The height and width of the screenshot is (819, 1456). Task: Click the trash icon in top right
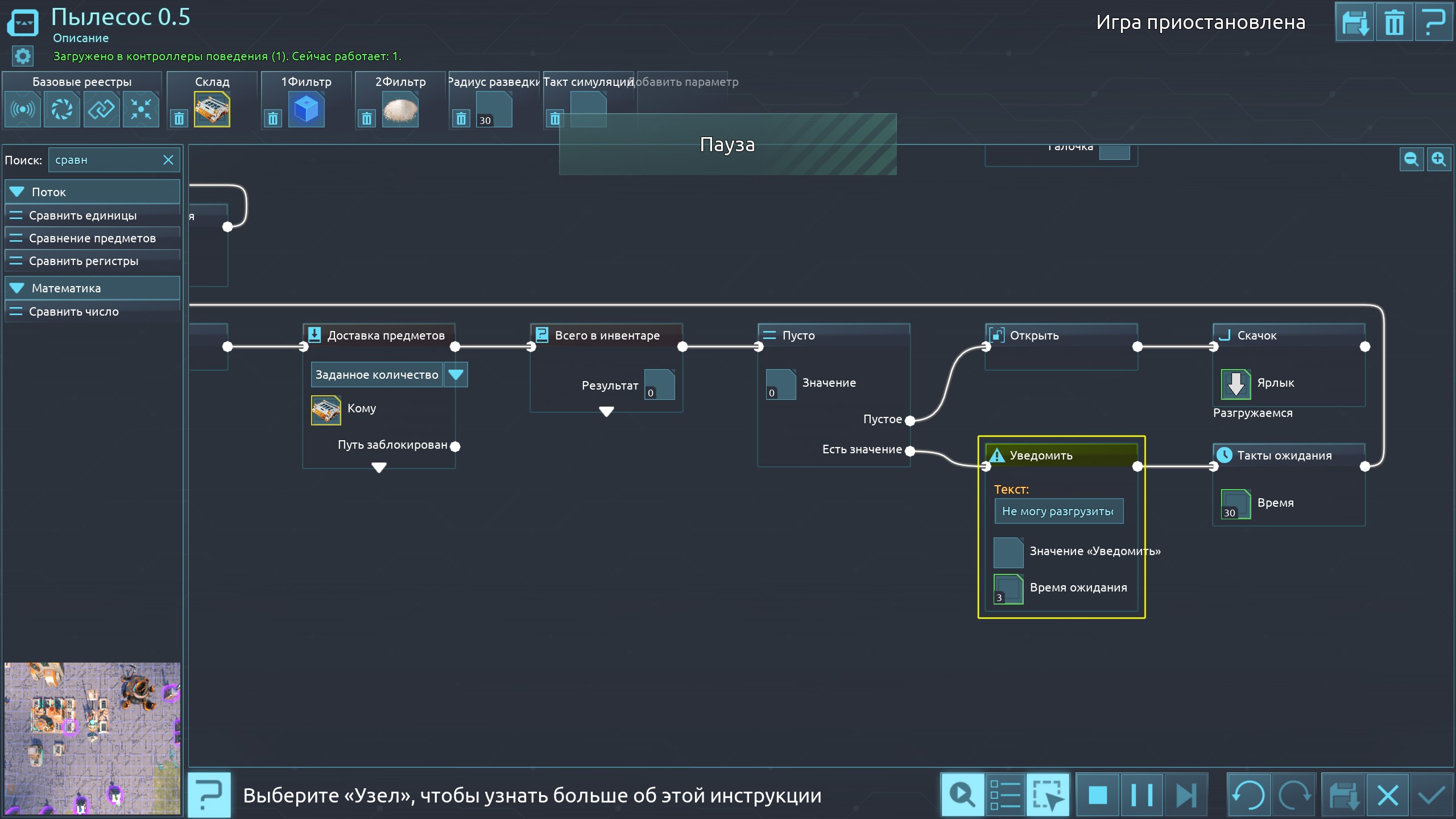1394,23
